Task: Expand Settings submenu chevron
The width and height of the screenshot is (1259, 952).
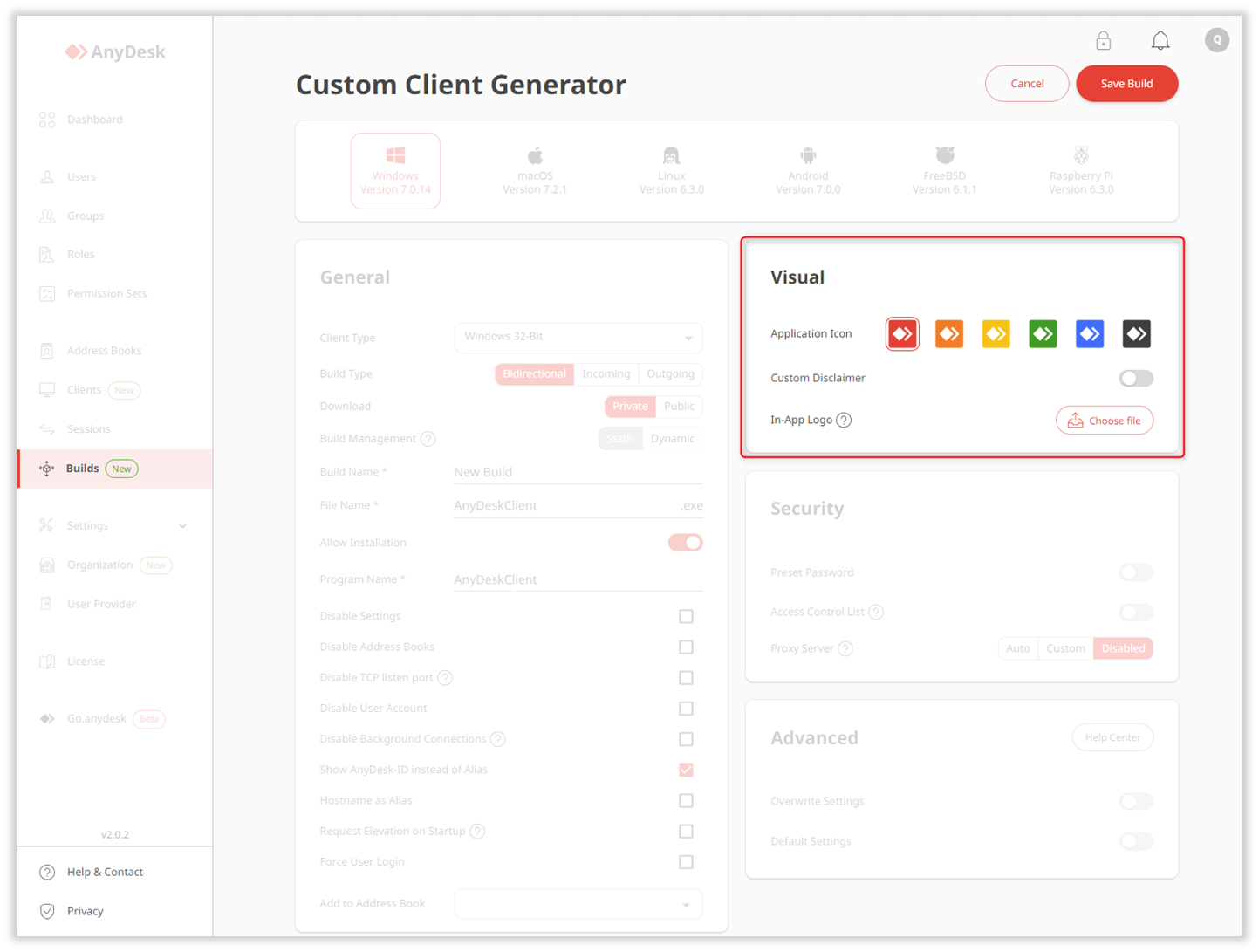Action: (x=182, y=525)
